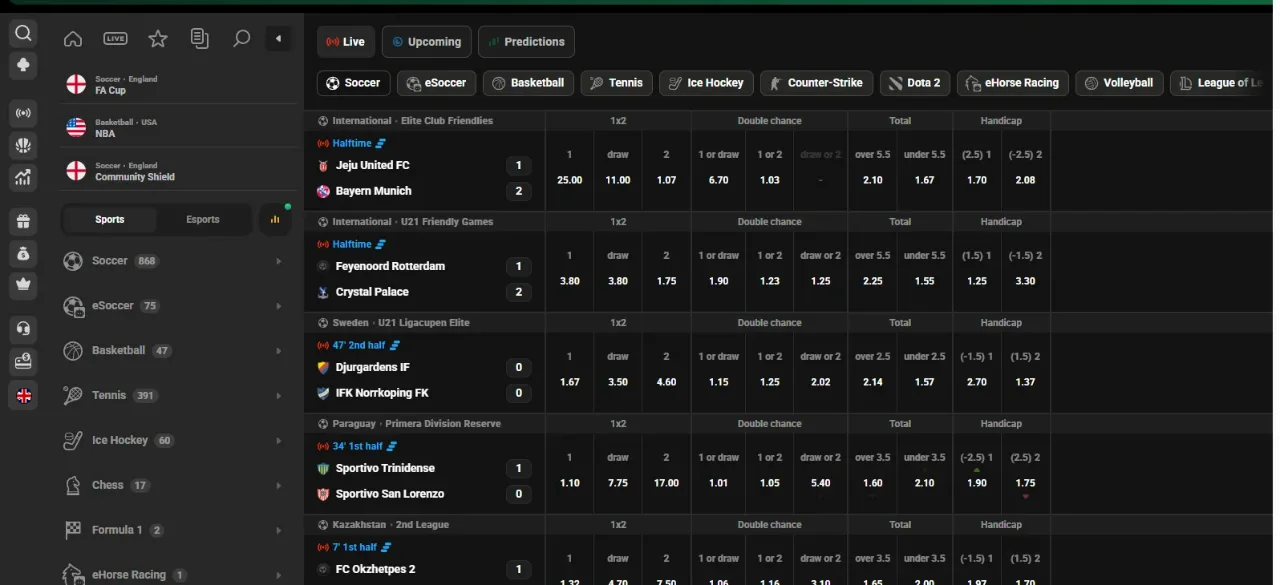The height and width of the screenshot is (585, 1280).
Task: Switch to the Esports toggle tab
Action: [x=203, y=220]
